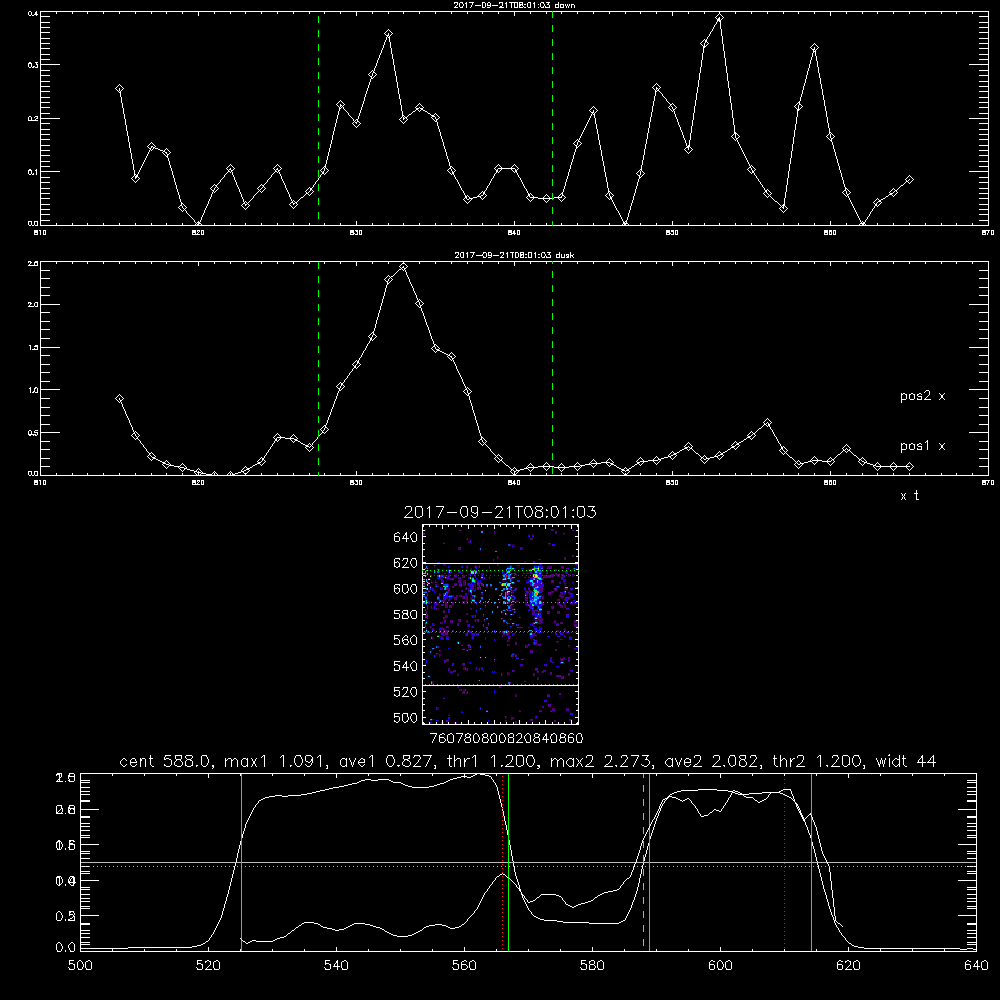Click the 'pos2 x' label
The image size is (1000, 1000).
tap(922, 396)
